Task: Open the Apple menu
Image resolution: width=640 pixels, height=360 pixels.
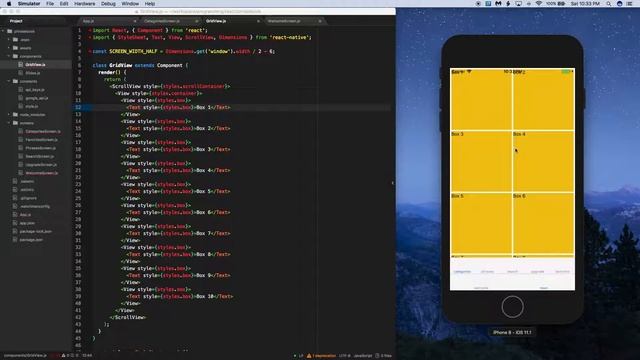Action: coord(9,4)
